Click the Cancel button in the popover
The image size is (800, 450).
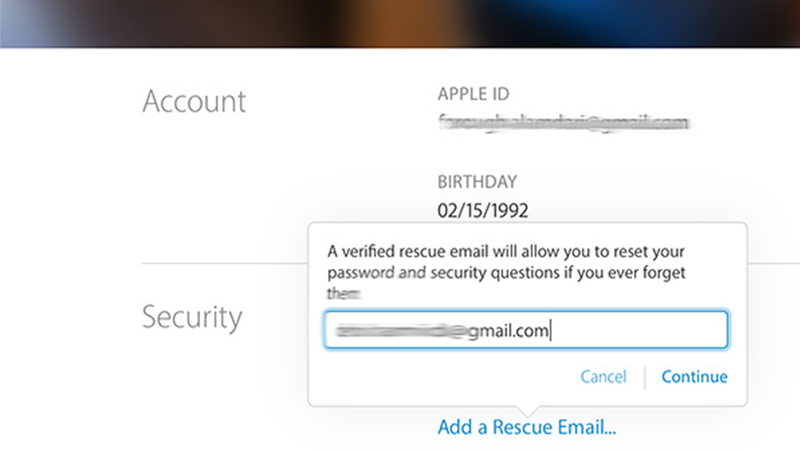click(603, 377)
